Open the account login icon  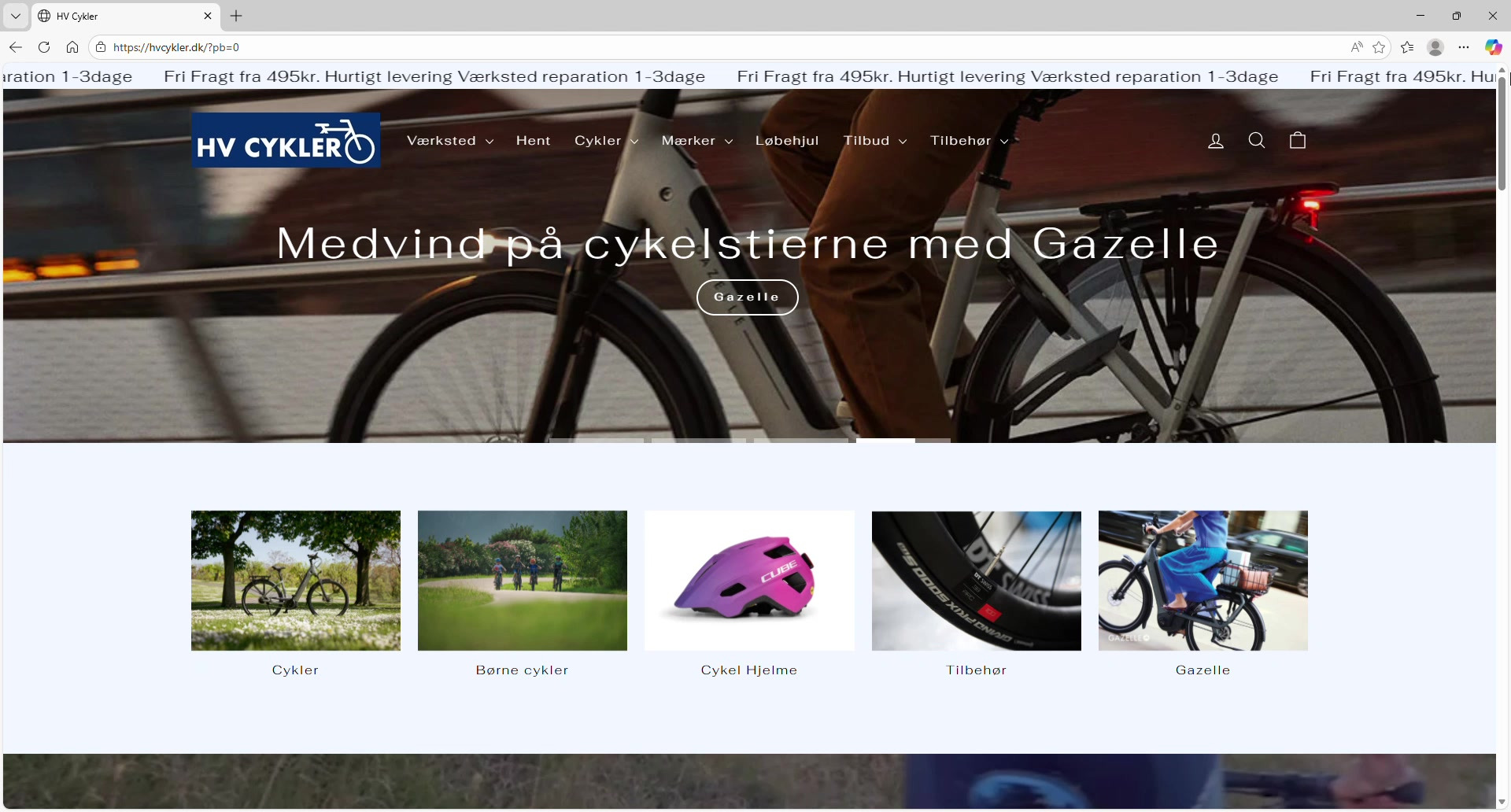[1216, 141]
